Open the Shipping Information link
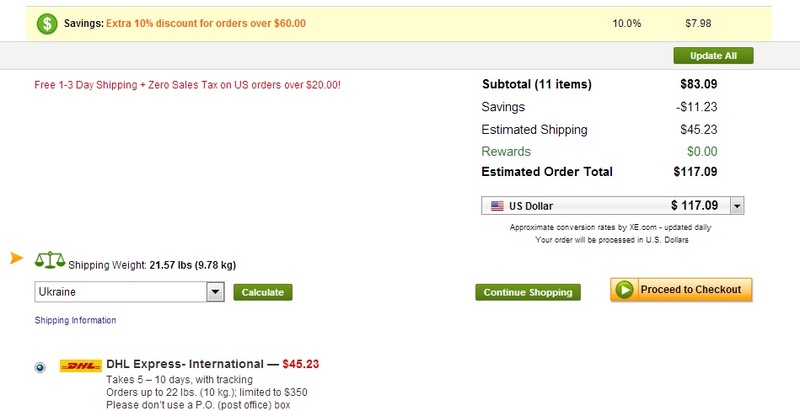 tap(76, 320)
